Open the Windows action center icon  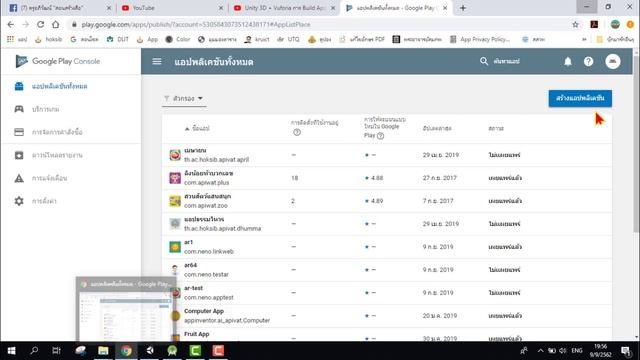point(626,351)
